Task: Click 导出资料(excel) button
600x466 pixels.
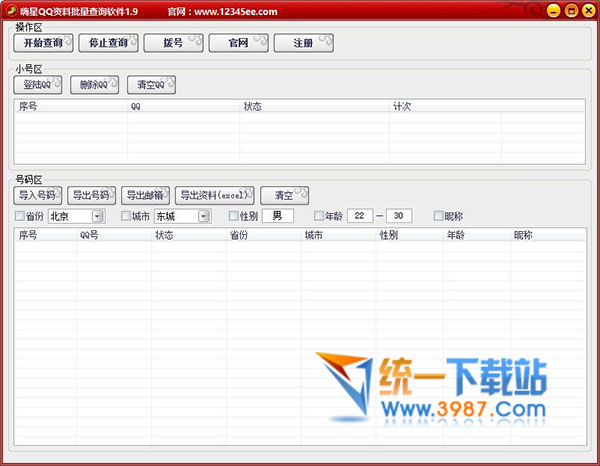Action: tap(215, 196)
